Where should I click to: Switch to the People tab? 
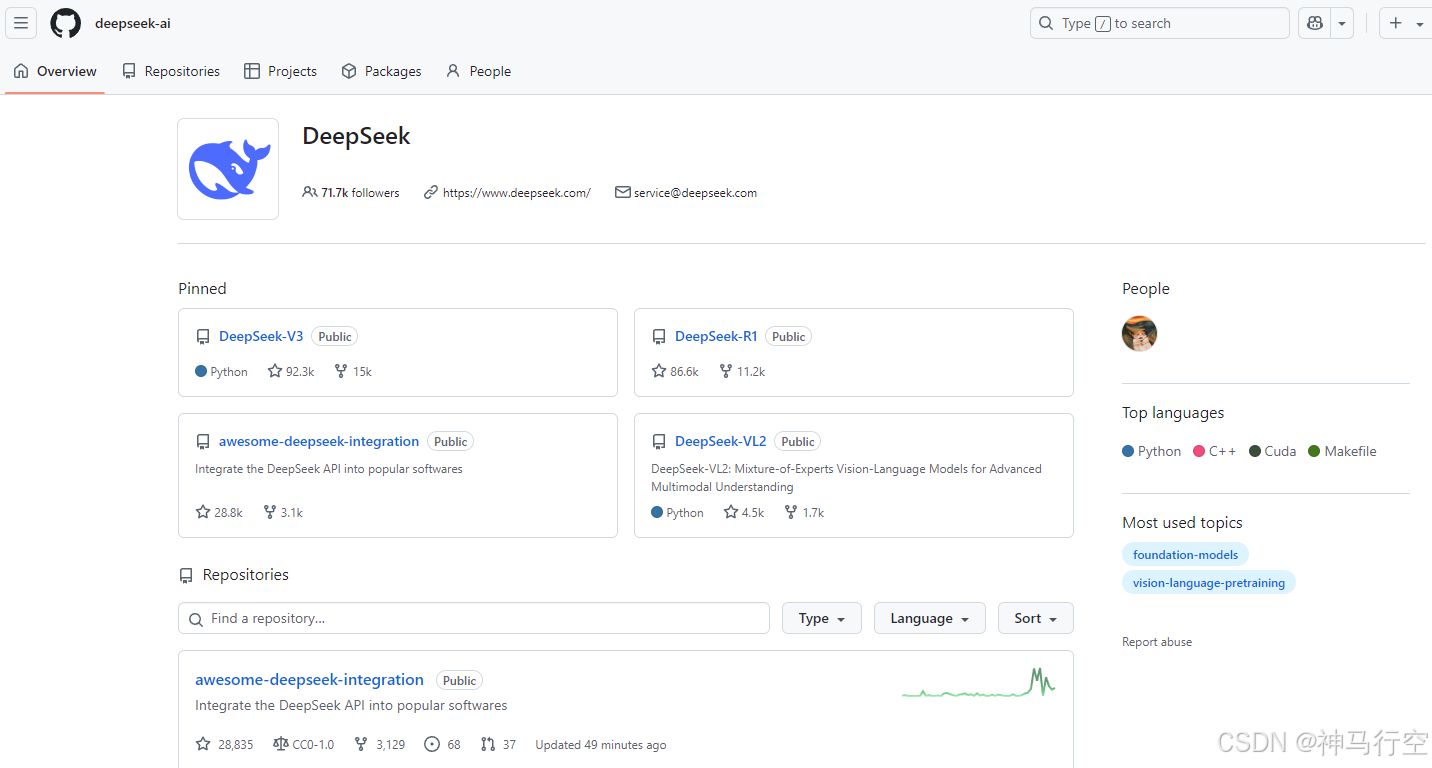(x=479, y=71)
